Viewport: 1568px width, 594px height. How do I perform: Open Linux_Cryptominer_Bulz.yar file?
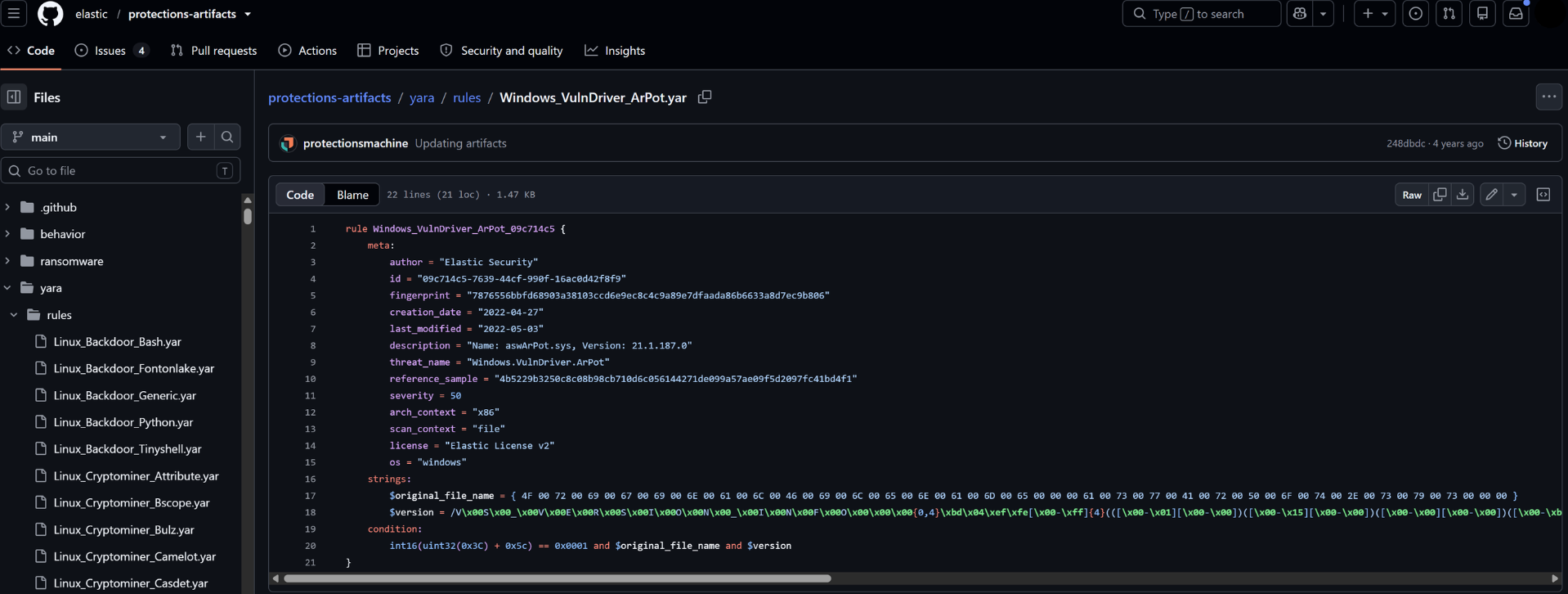point(123,530)
